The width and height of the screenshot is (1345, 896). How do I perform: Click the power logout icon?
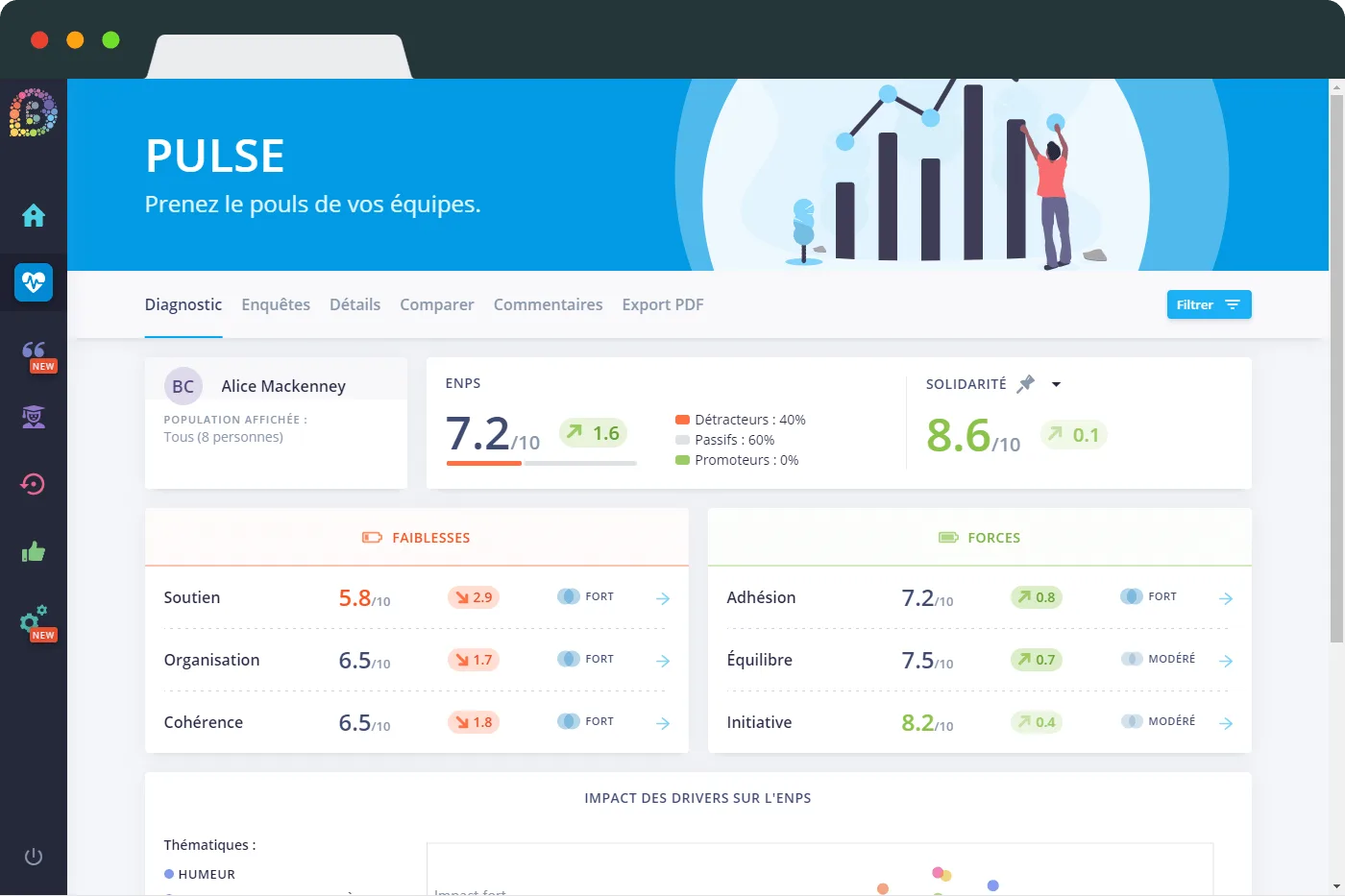[x=34, y=857]
